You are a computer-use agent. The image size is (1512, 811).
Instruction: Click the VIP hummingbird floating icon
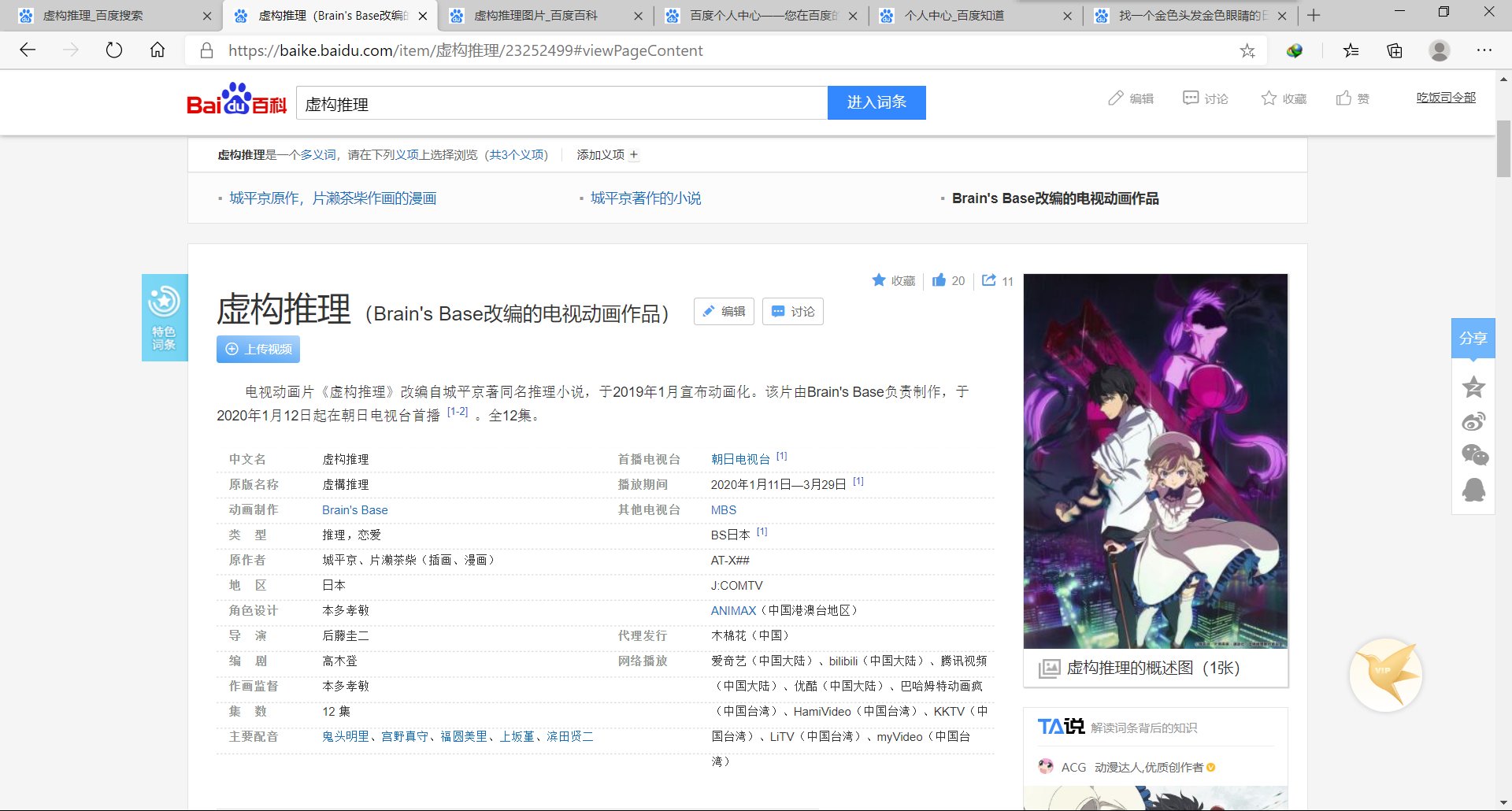pos(1388,673)
